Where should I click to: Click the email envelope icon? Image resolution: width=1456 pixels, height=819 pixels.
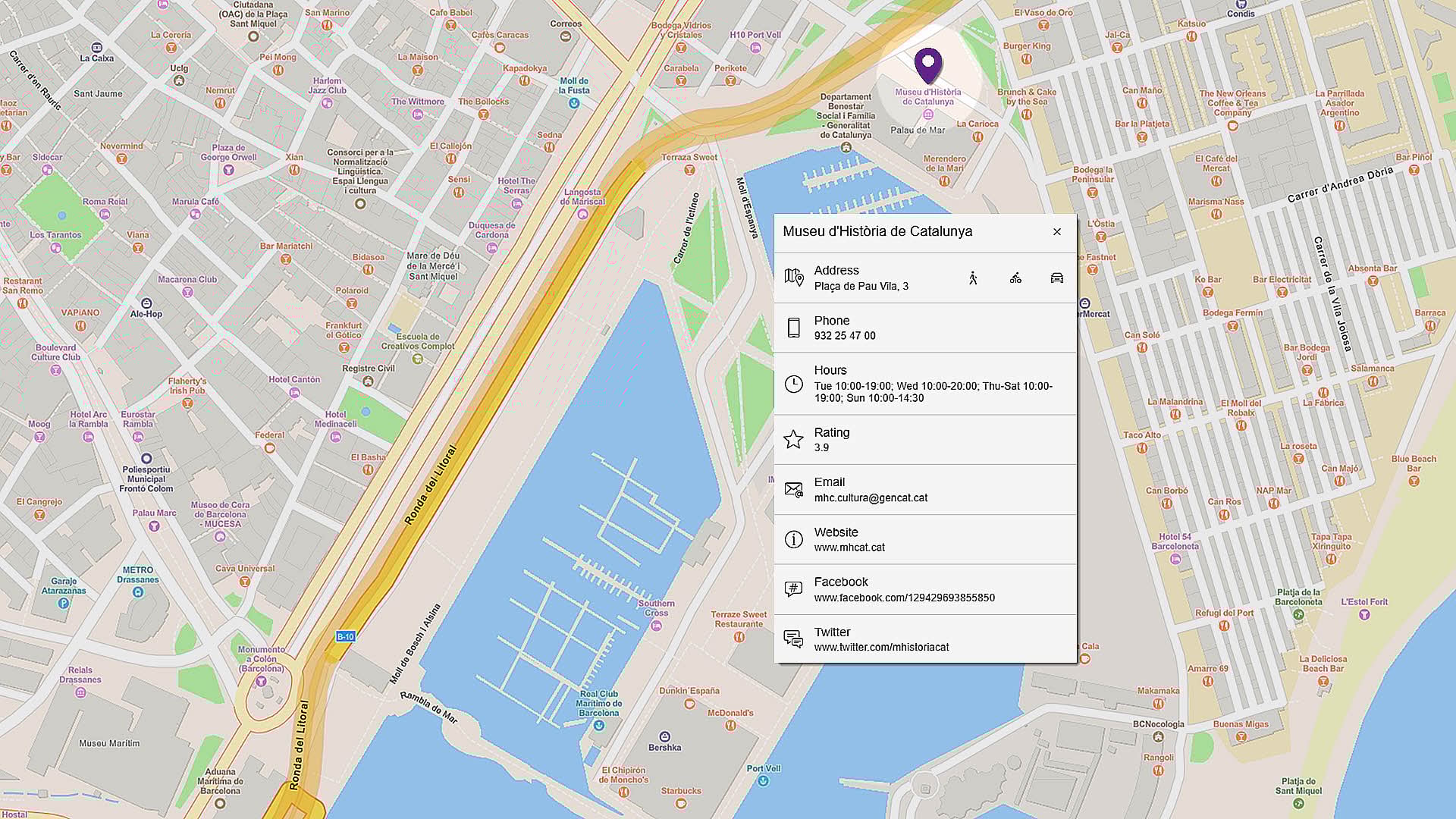794,489
